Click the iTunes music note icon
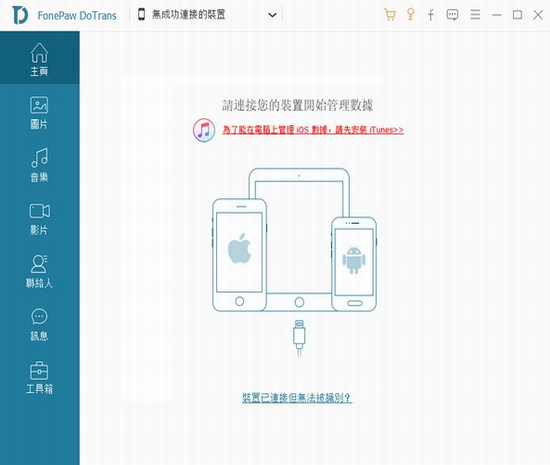Viewport: 550px width, 465px height. [x=204, y=130]
